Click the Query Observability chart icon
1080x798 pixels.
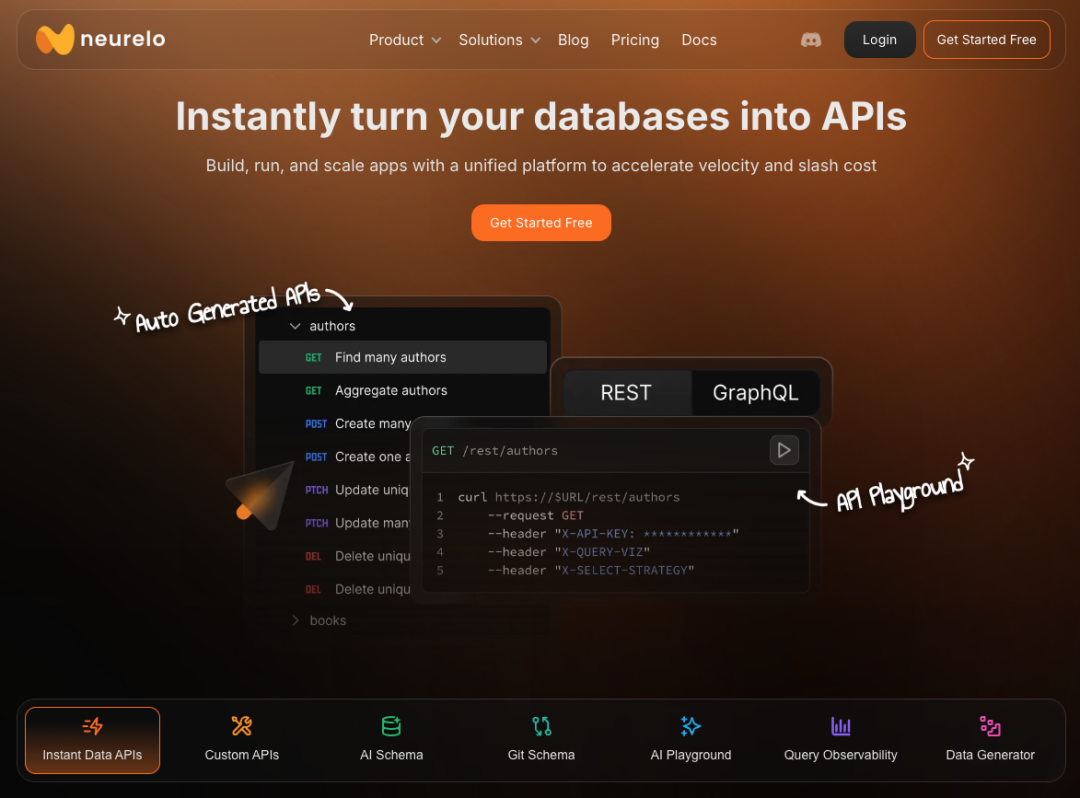[x=840, y=726]
